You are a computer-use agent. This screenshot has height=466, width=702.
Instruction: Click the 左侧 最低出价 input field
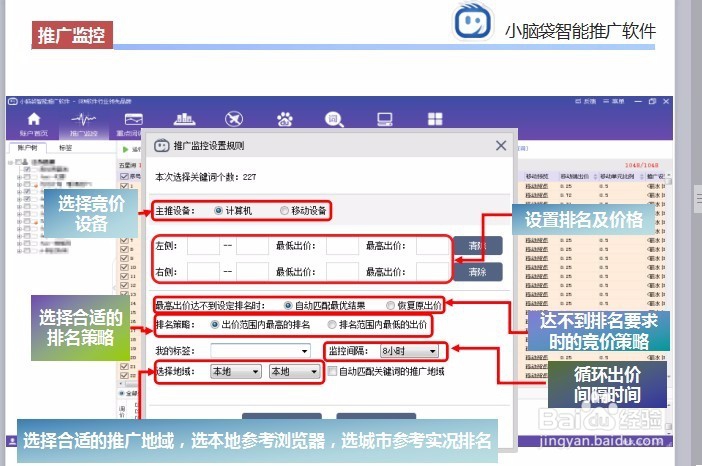pyautogui.click(x=342, y=246)
